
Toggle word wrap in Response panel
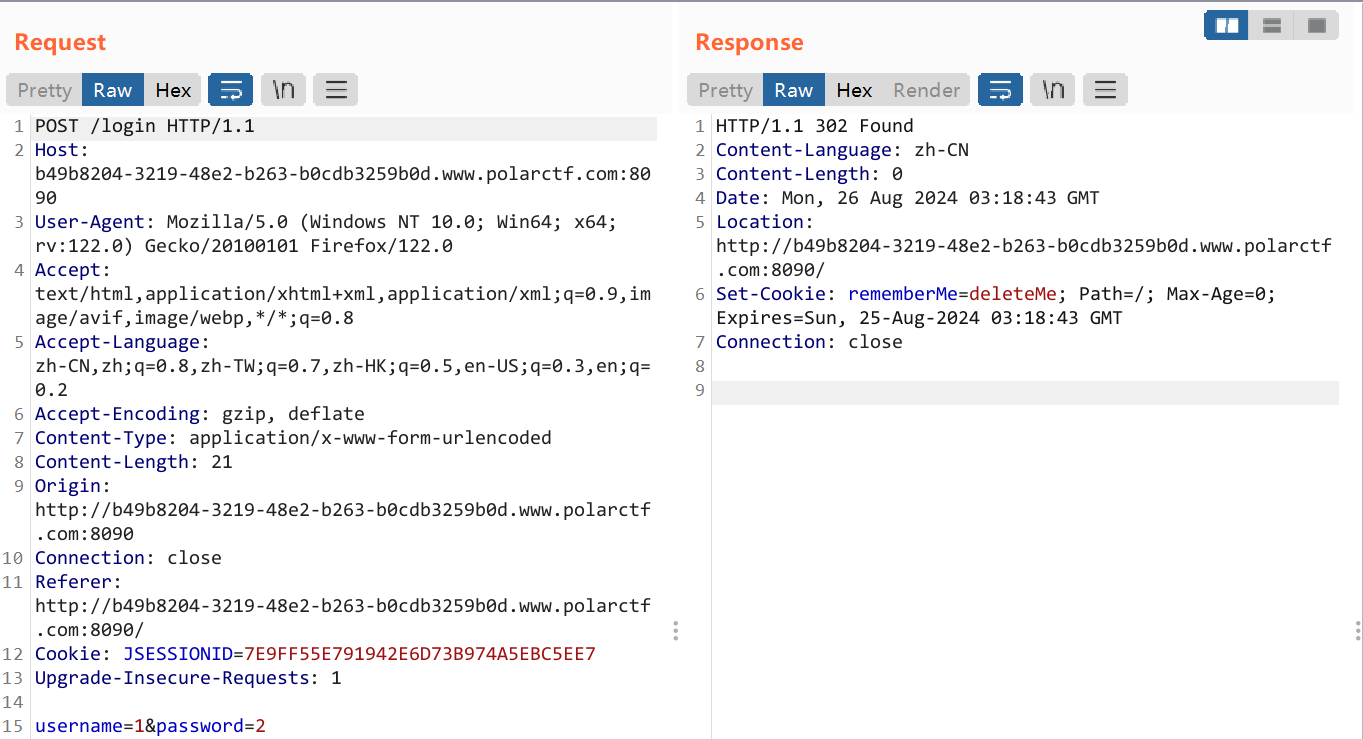coord(1000,90)
